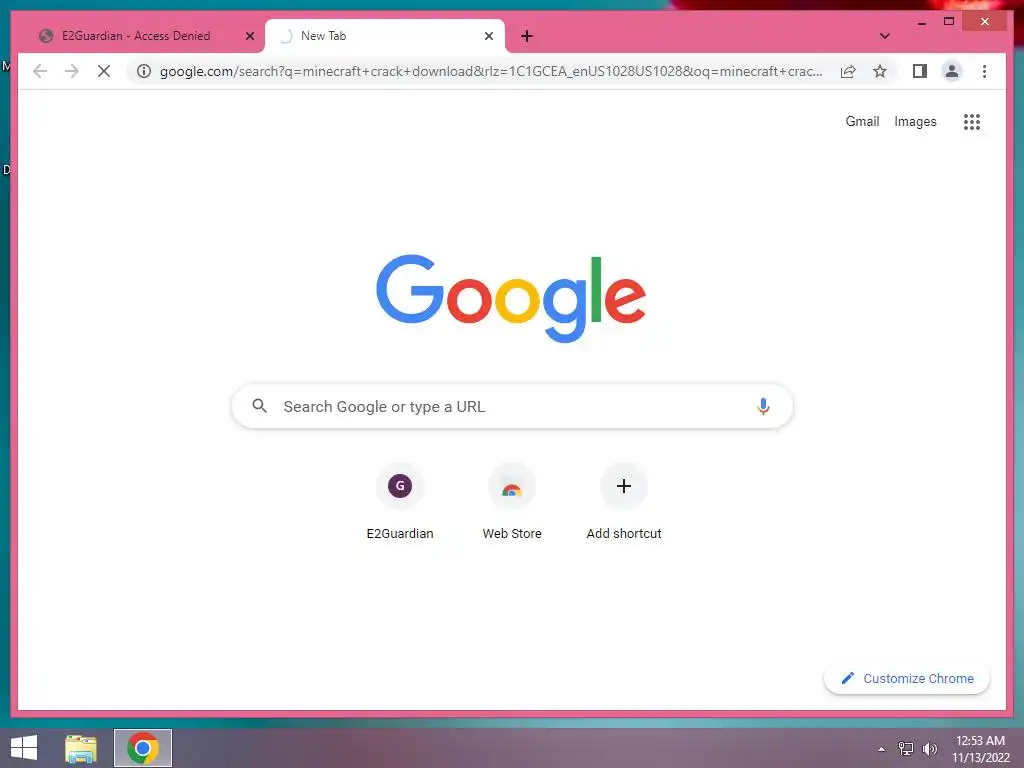Open the E2Guardian shortcut tile
The width and height of the screenshot is (1024, 768).
pos(400,502)
